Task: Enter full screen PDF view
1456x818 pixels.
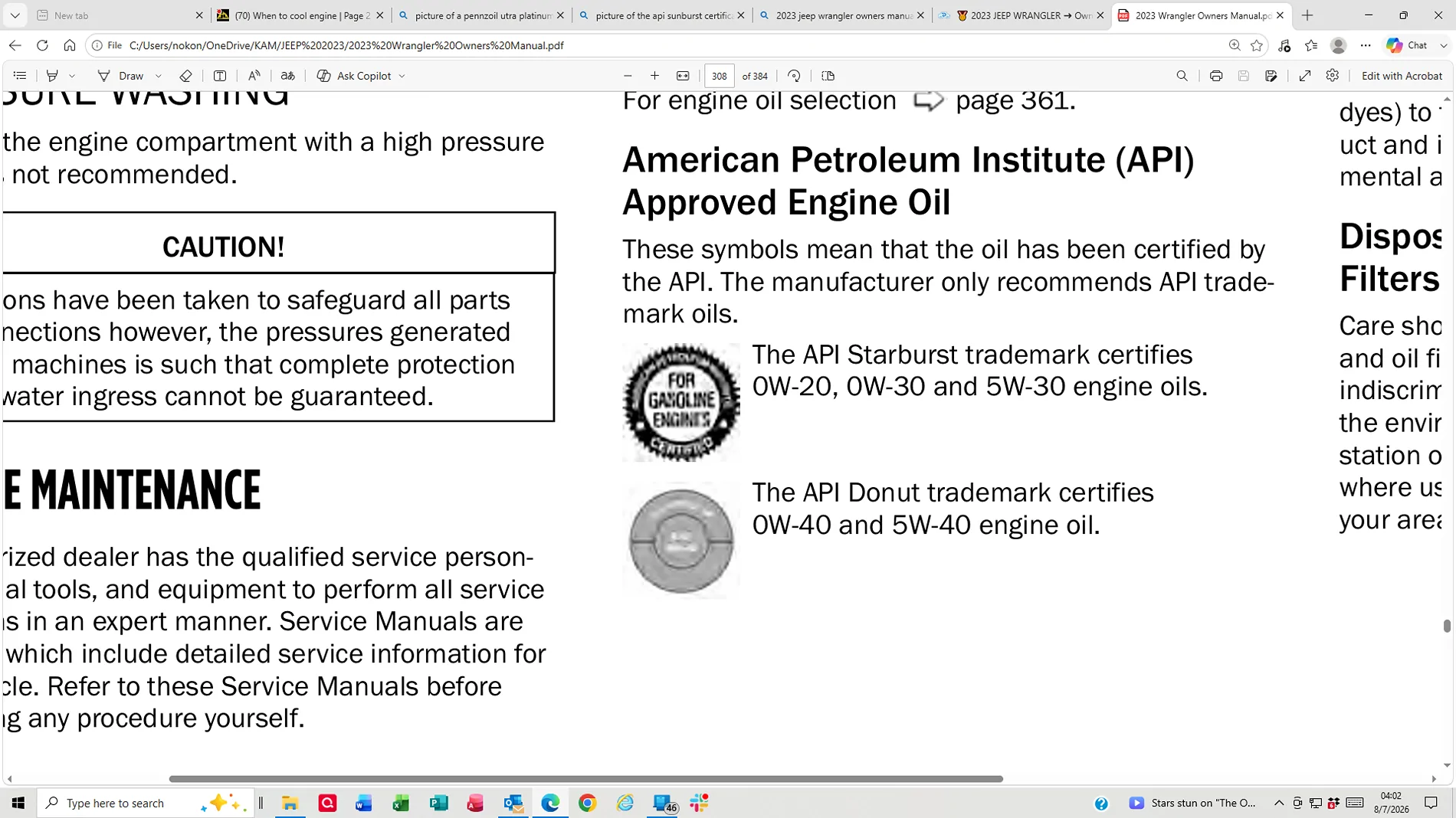Action: coord(1305,76)
